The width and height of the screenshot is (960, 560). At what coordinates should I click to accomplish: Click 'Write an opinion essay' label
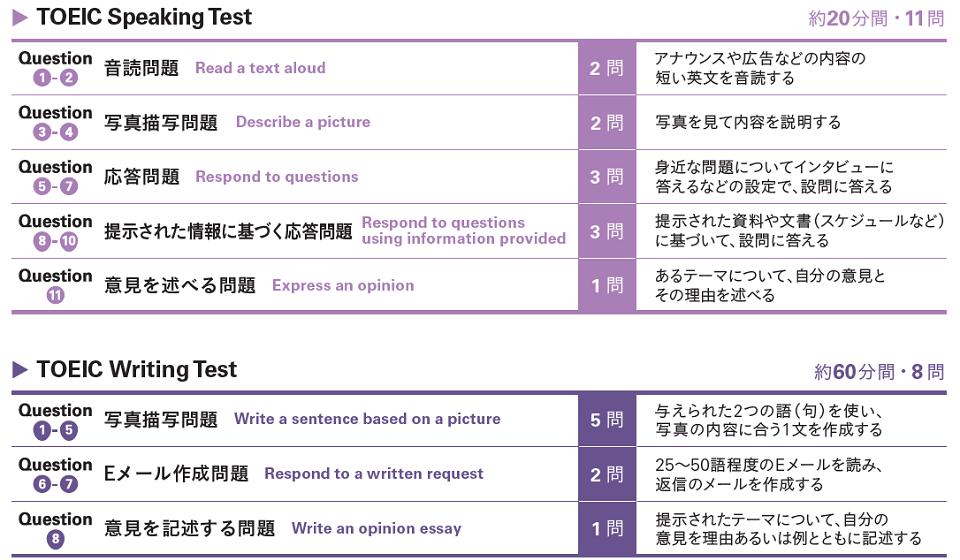[x=377, y=528]
